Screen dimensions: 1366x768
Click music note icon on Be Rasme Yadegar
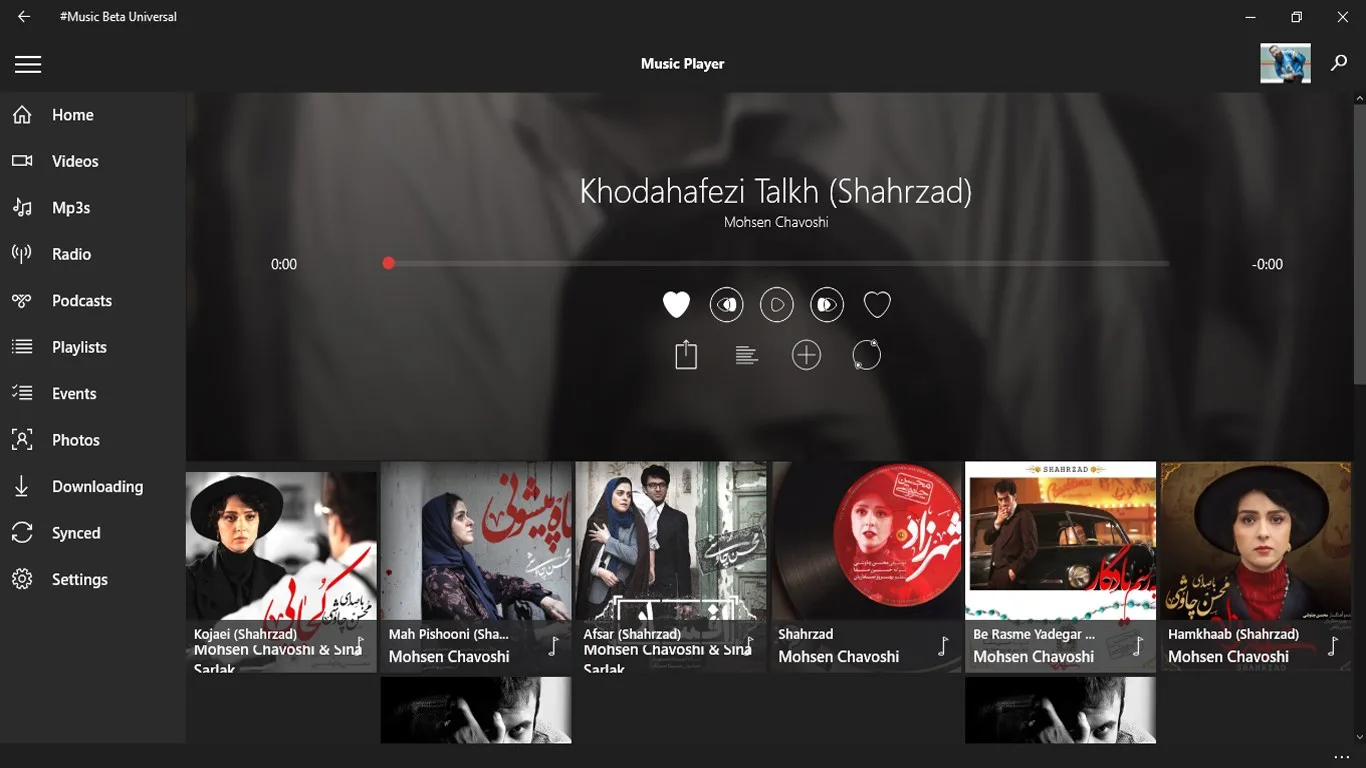coord(1138,646)
